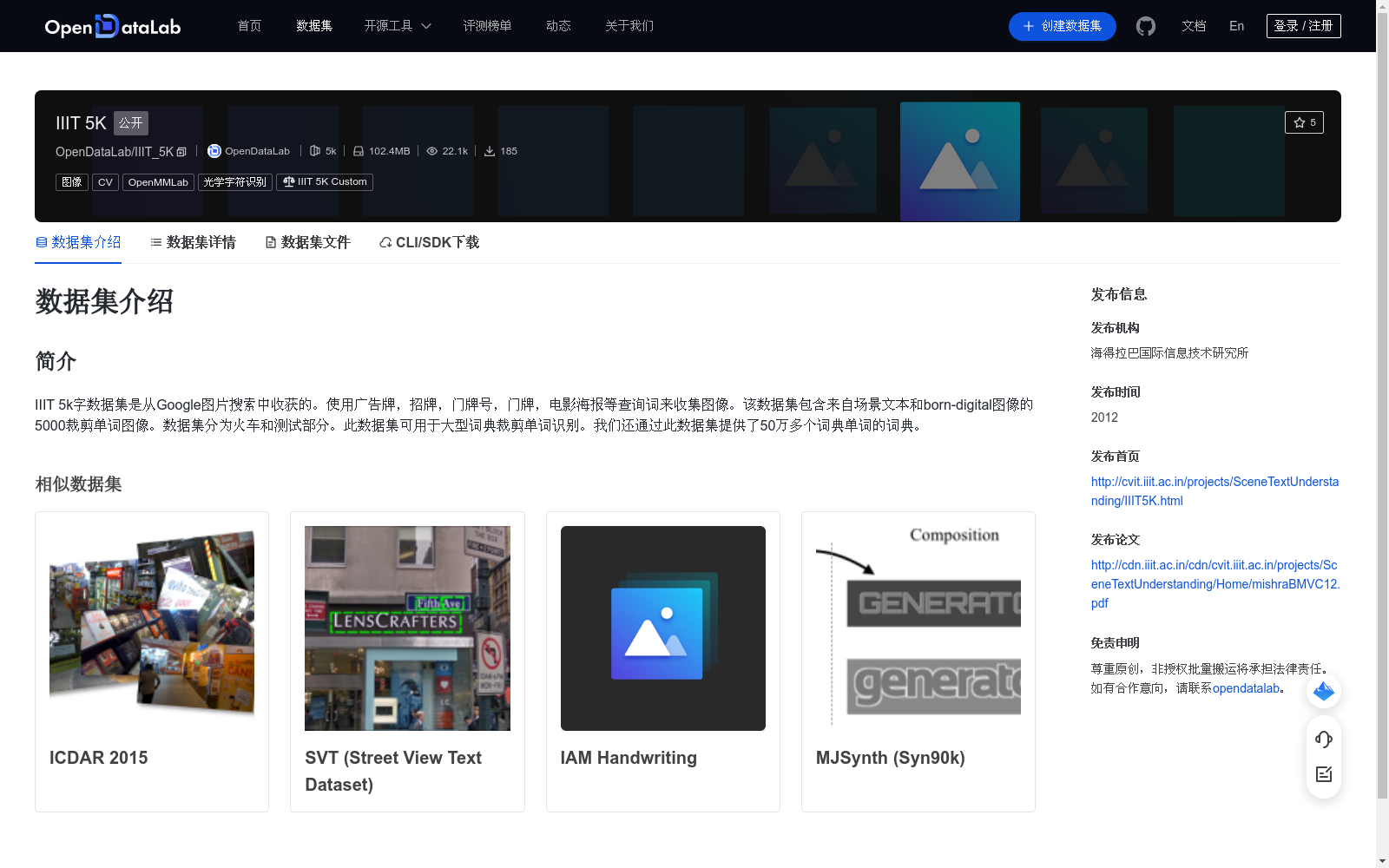Switch to 数据集文件 tab

[307, 242]
